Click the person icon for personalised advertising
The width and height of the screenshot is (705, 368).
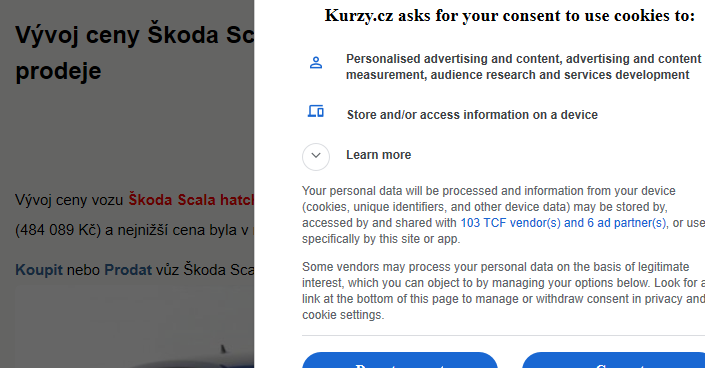(x=316, y=62)
